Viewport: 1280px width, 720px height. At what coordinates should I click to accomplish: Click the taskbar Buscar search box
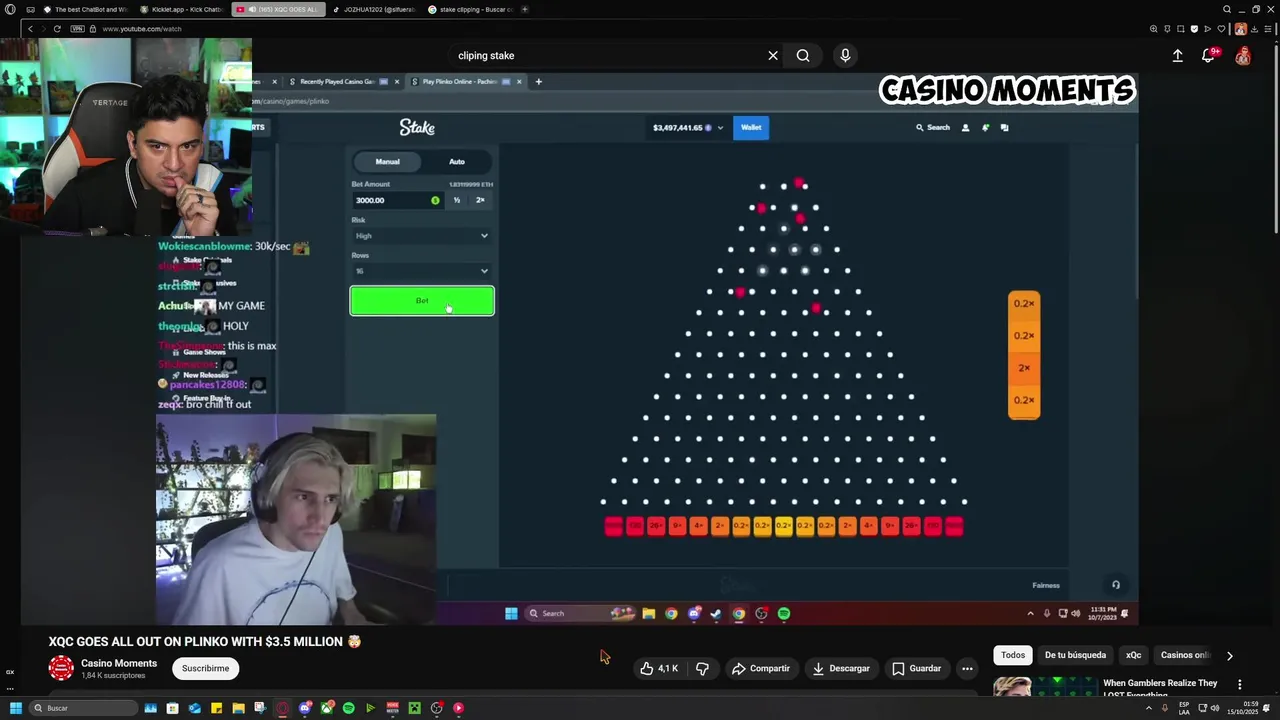83,708
